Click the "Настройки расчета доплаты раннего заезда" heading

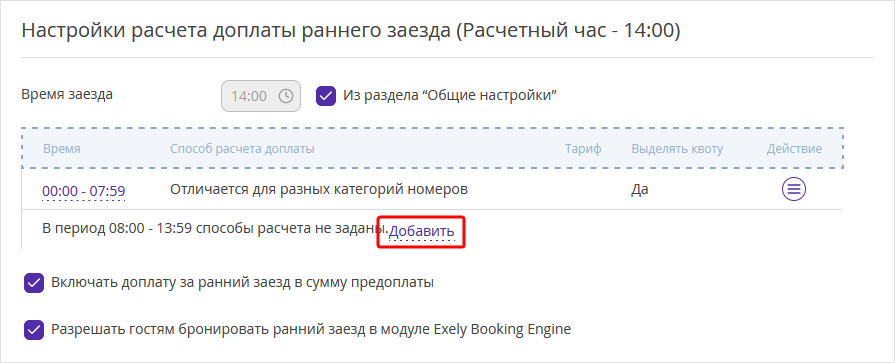pos(350,31)
